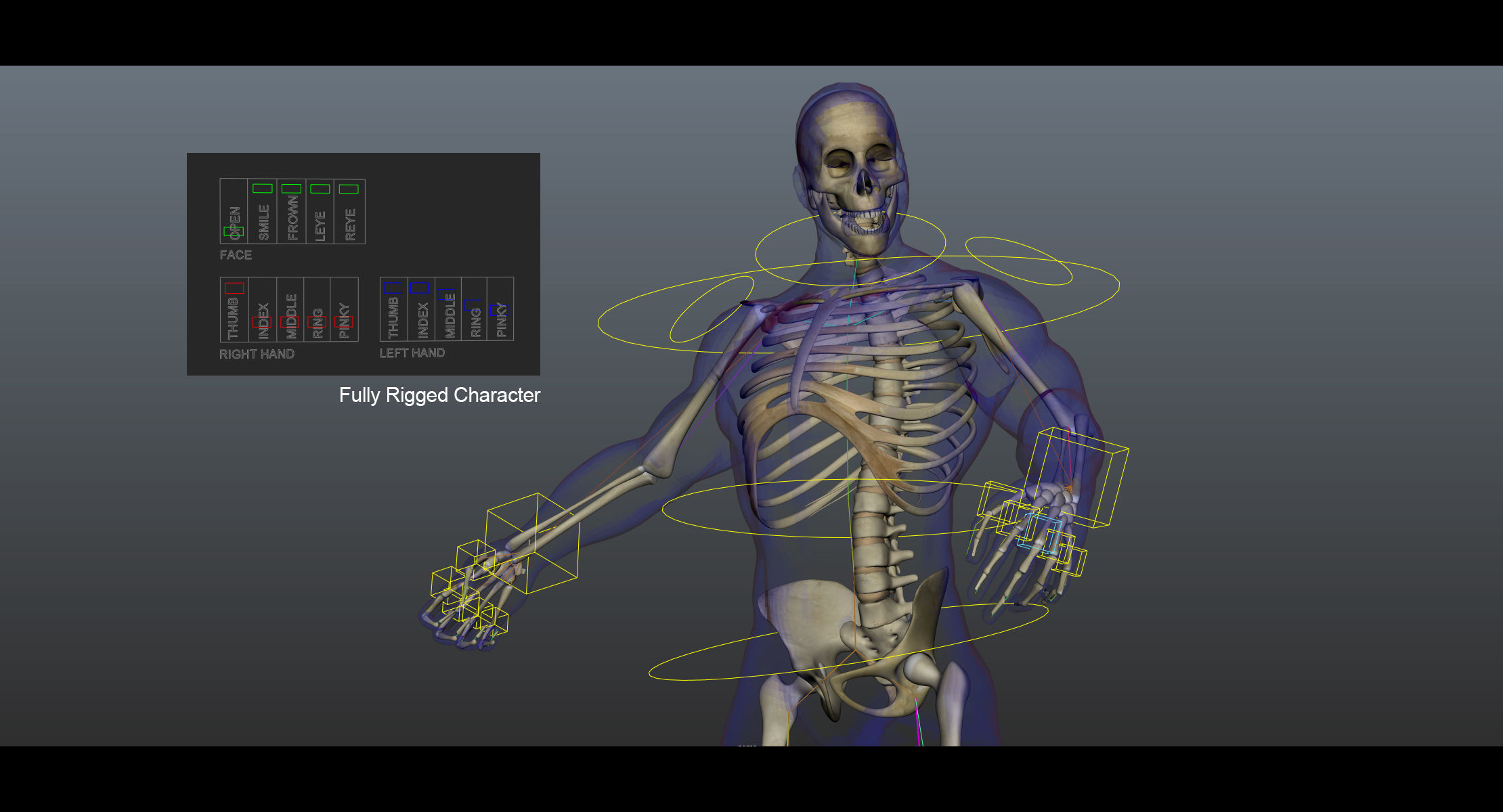Select the yellow shoulder ellipse above the bent arm

click(x=1018, y=261)
